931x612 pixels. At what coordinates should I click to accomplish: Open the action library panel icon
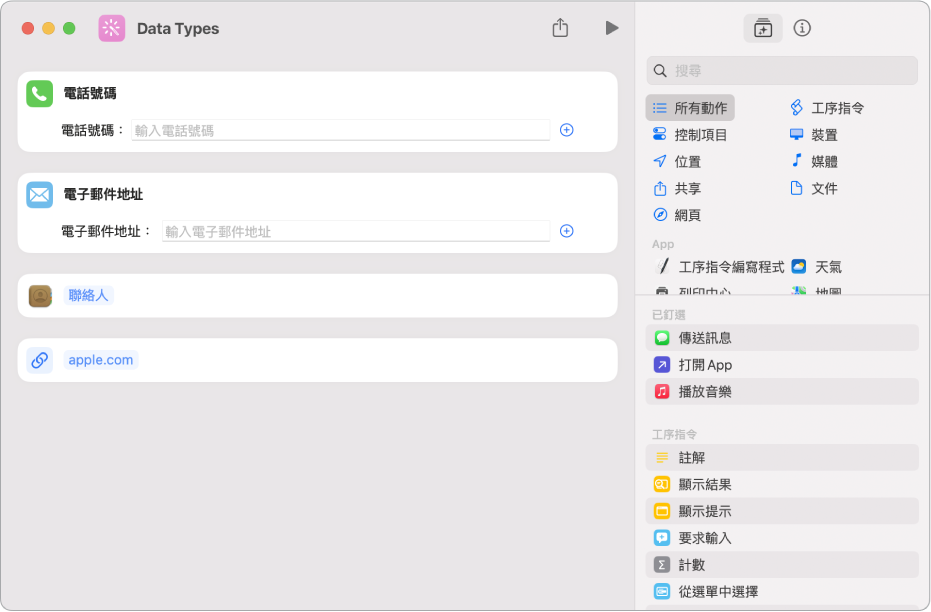762,28
